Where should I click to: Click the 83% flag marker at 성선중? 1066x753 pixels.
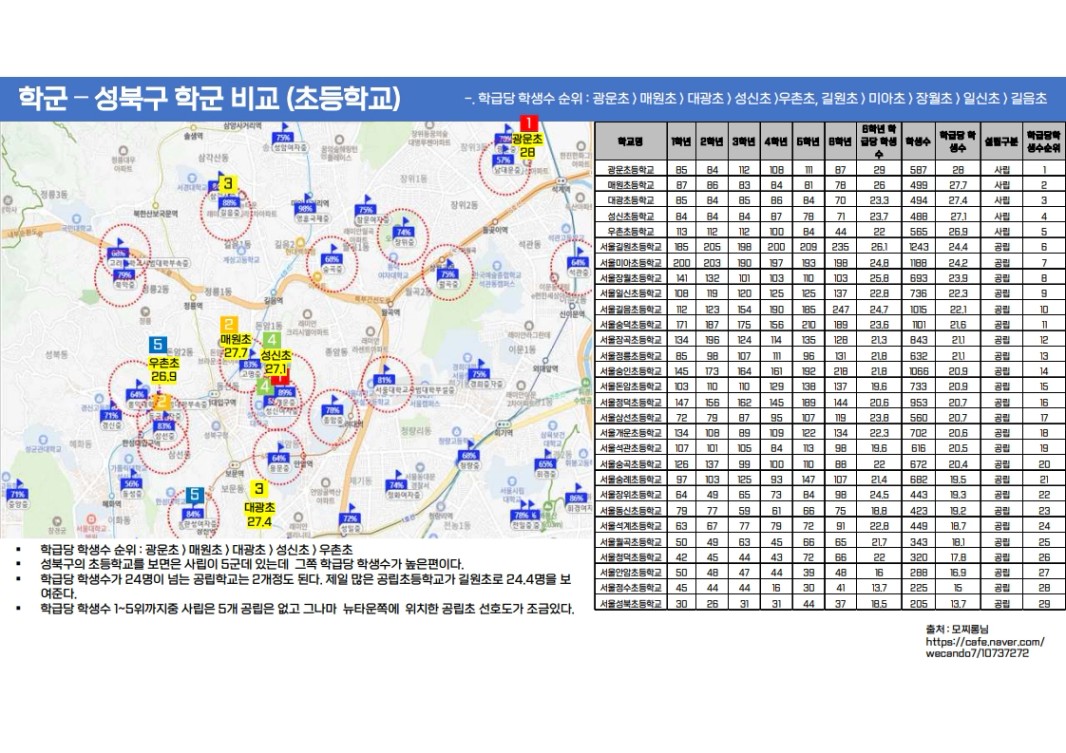click(x=165, y=425)
